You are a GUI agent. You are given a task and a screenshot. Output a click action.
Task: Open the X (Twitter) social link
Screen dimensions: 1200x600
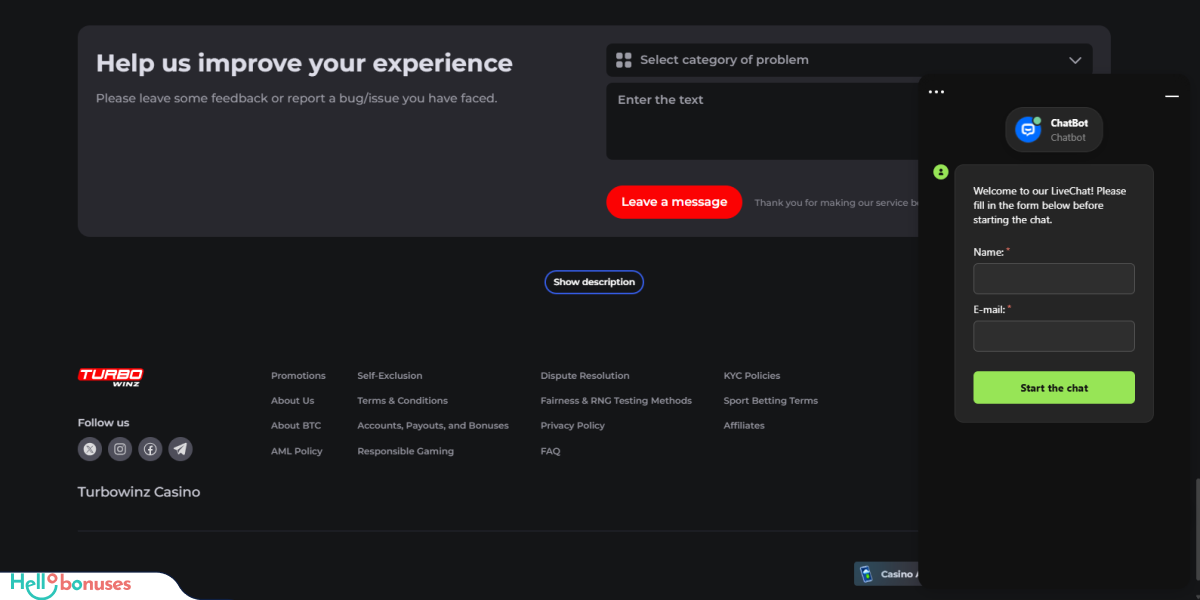click(90, 449)
